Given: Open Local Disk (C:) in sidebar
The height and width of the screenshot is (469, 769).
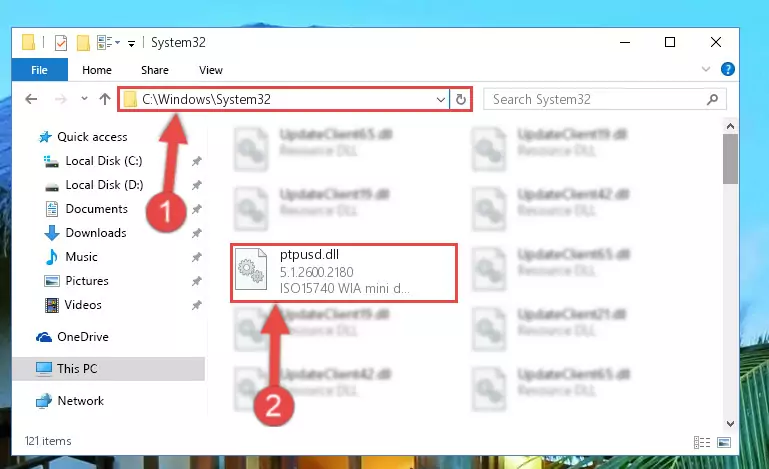Looking at the screenshot, I should [103, 161].
